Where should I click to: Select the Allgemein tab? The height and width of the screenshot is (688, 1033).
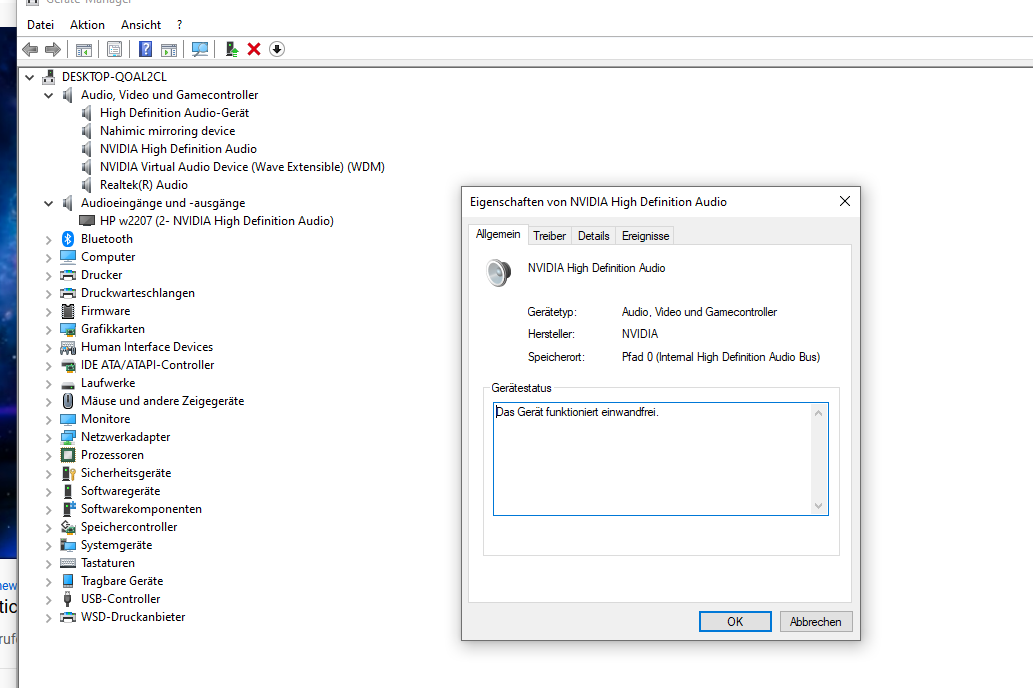(x=498, y=235)
